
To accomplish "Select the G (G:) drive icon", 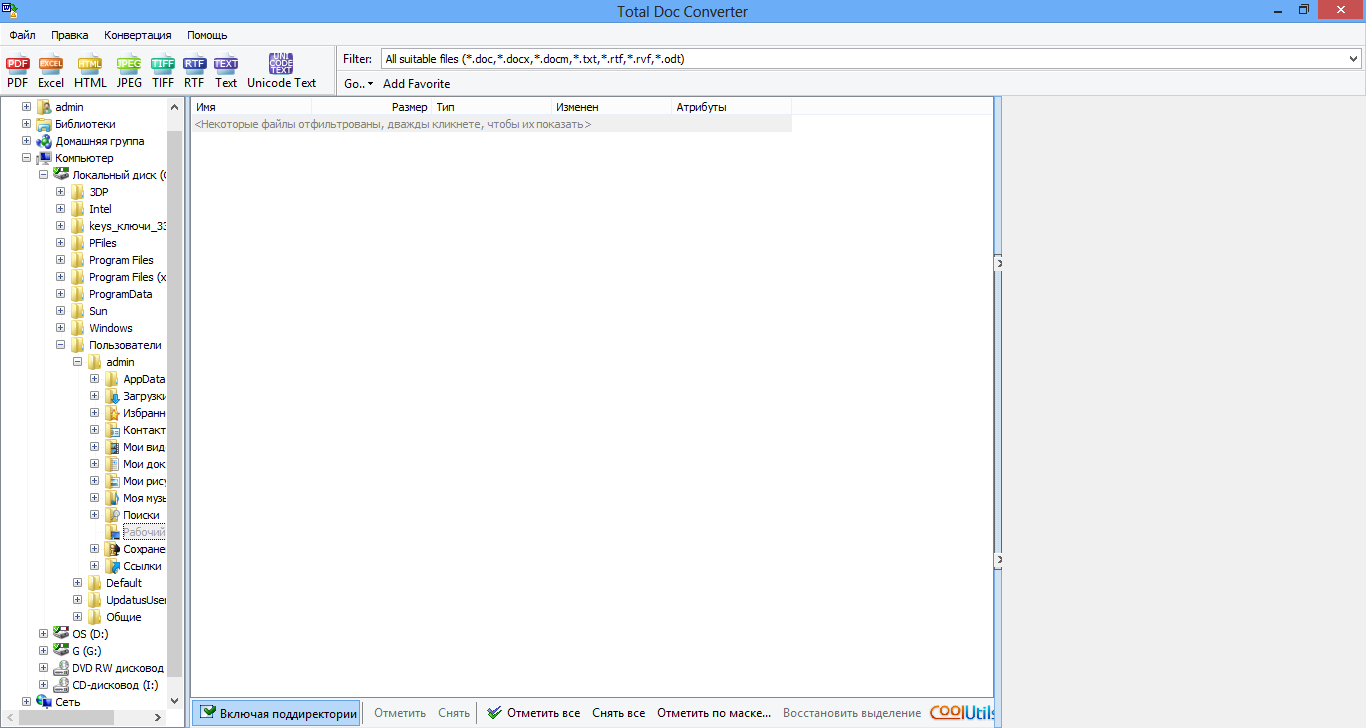I will click(61, 651).
